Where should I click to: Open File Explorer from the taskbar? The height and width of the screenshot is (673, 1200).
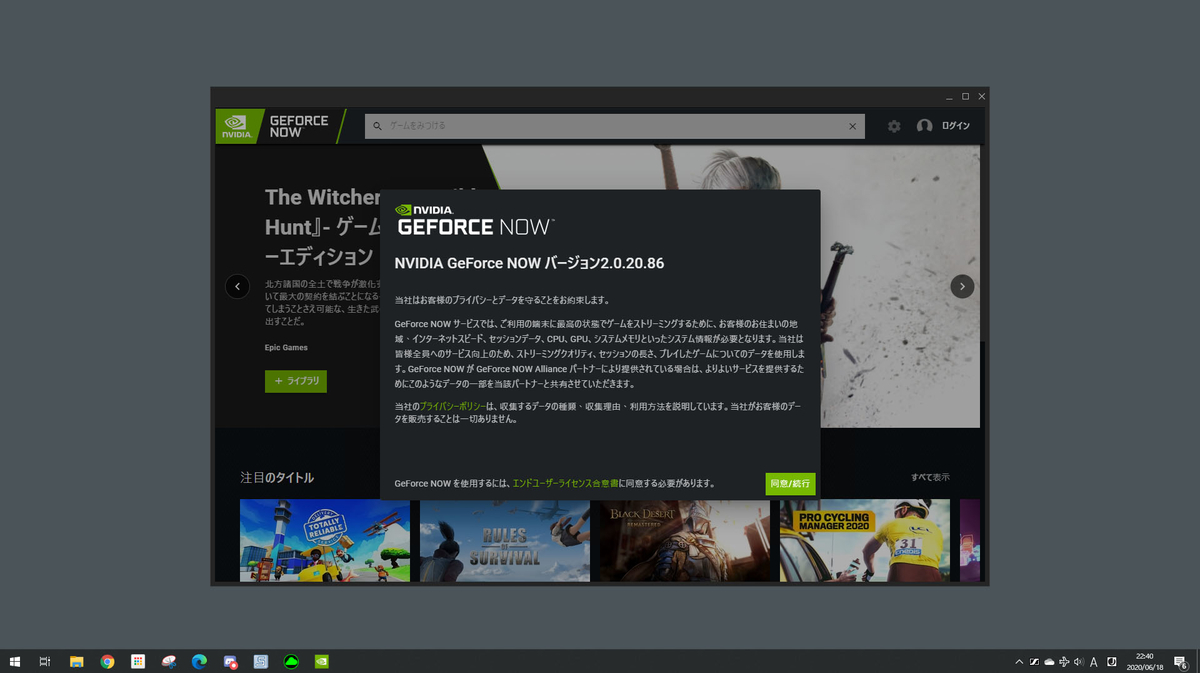[76, 661]
